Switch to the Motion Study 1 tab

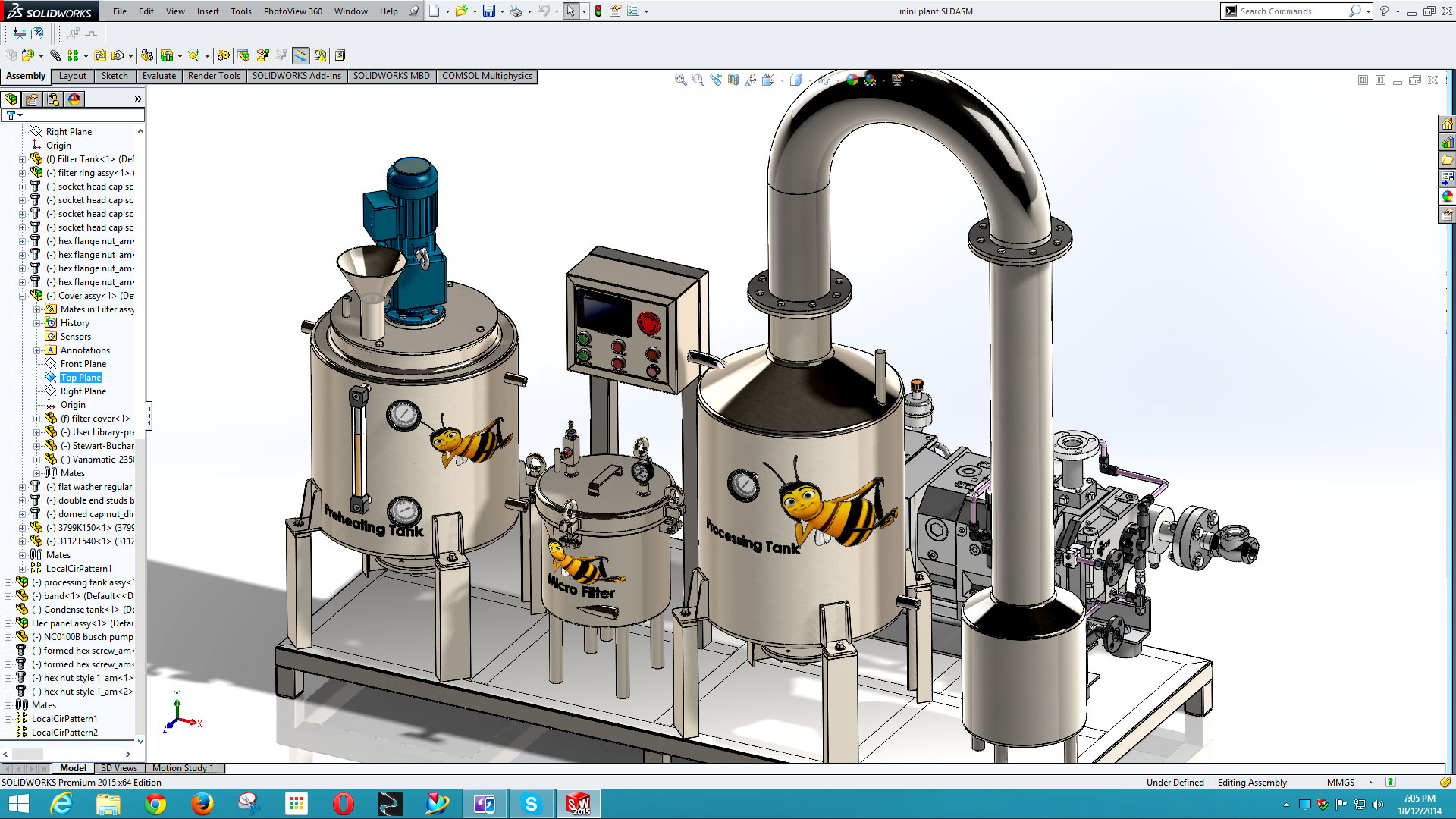pyautogui.click(x=183, y=768)
